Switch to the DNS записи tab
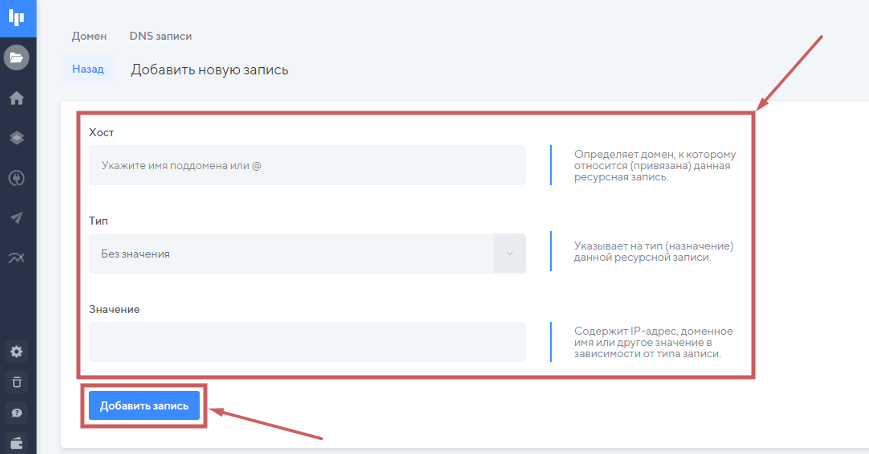 pos(160,36)
